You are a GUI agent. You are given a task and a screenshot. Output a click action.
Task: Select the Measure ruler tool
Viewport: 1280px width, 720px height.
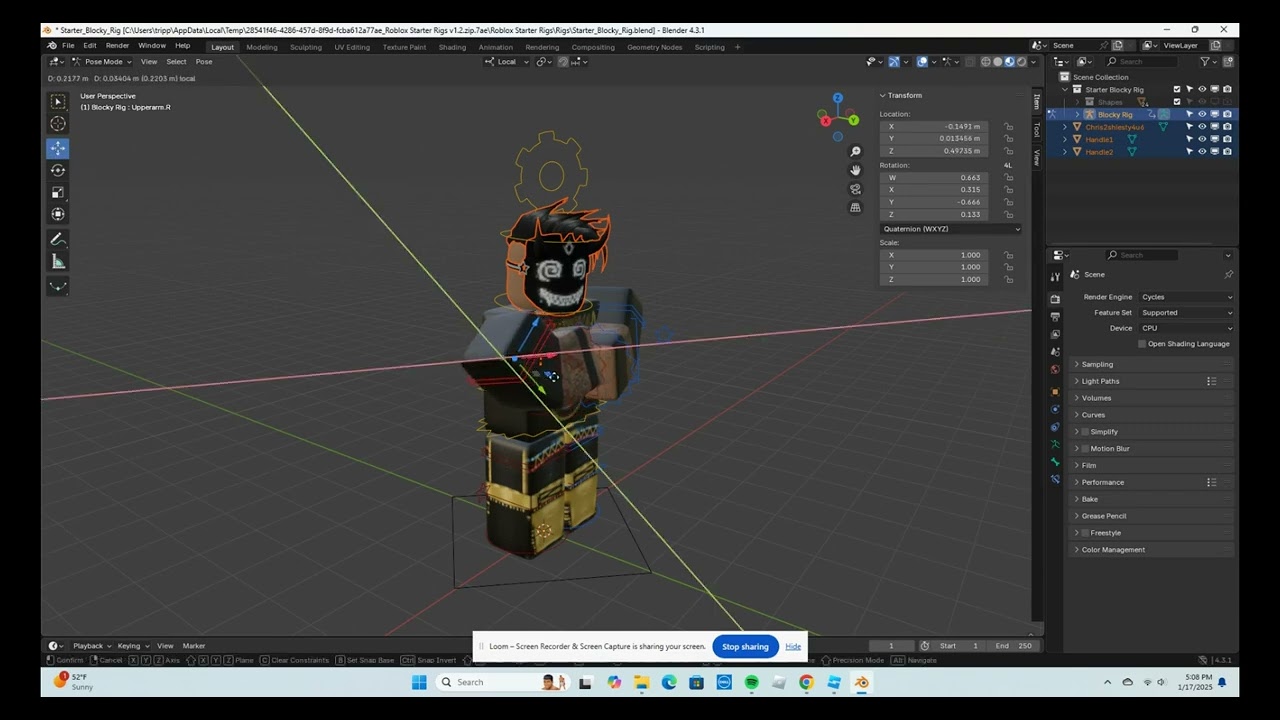(x=58, y=262)
